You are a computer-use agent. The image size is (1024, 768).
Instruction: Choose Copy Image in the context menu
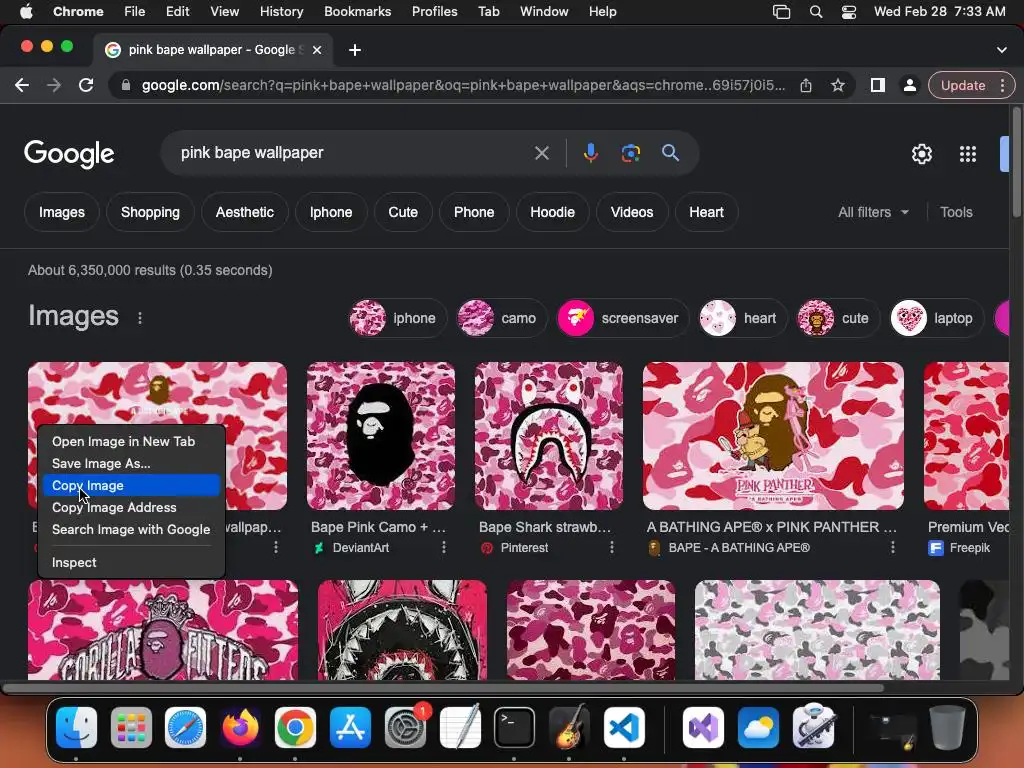pyautogui.click(x=131, y=485)
